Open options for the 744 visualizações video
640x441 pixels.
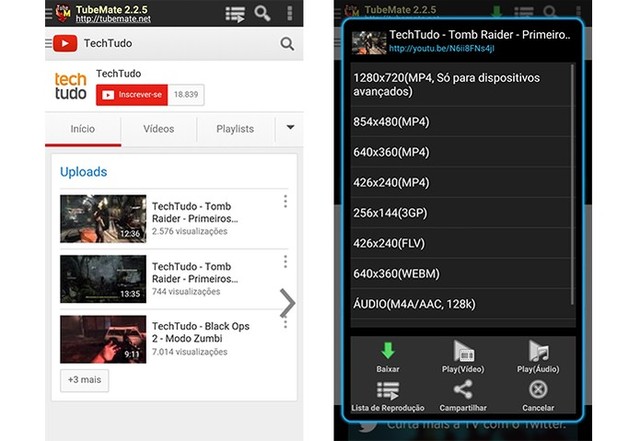tap(285, 261)
